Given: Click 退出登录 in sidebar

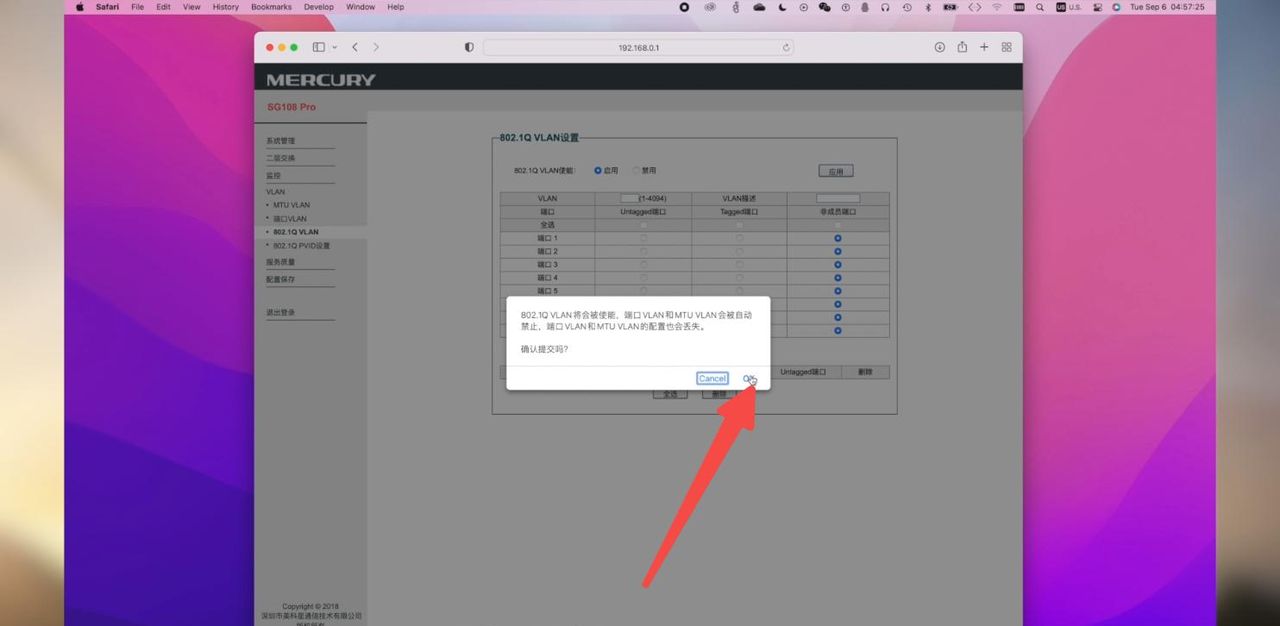Looking at the screenshot, I should click(x=281, y=312).
